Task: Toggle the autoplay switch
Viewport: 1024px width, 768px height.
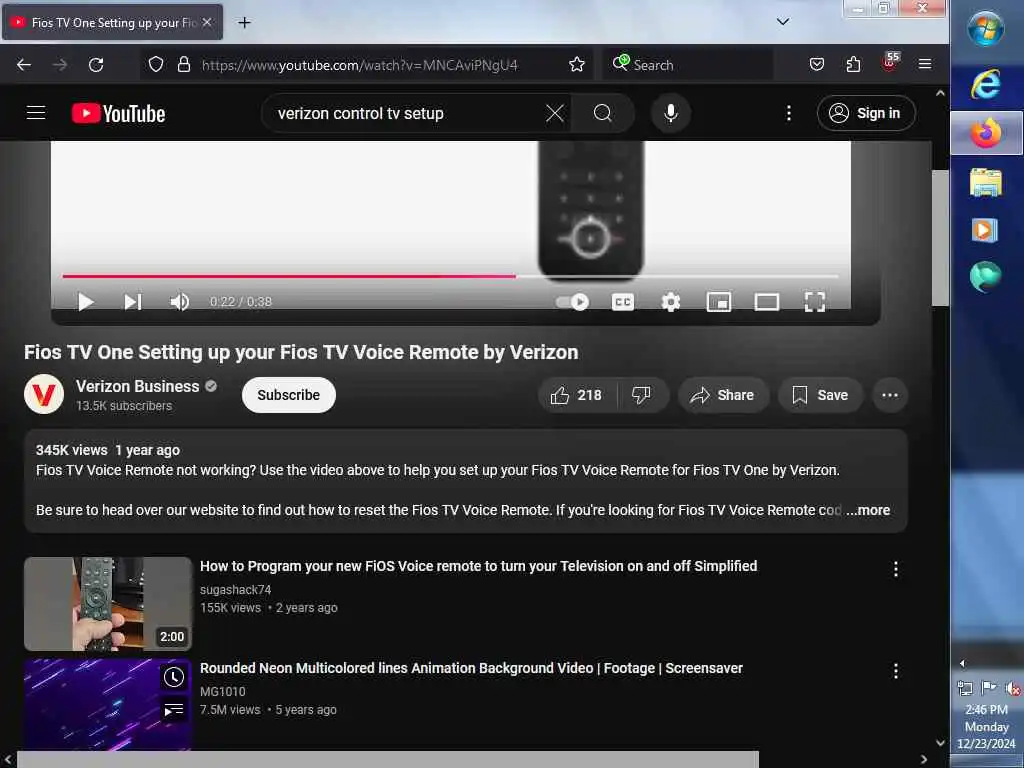Action: (x=572, y=302)
